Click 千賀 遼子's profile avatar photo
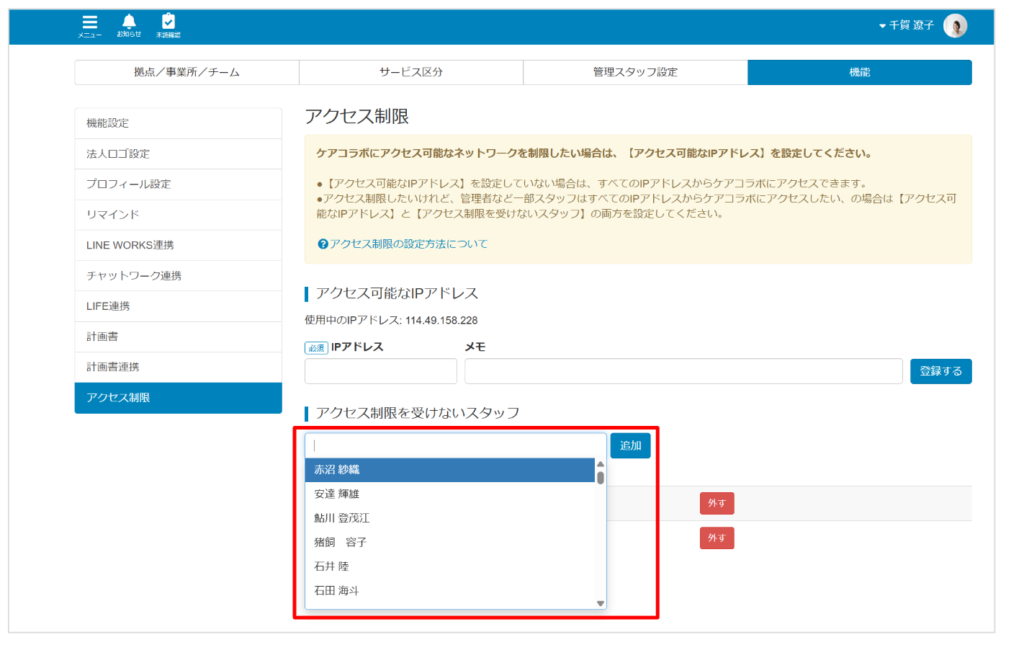Image resolution: width=1024 pixels, height=645 pixels. click(956, 26)
